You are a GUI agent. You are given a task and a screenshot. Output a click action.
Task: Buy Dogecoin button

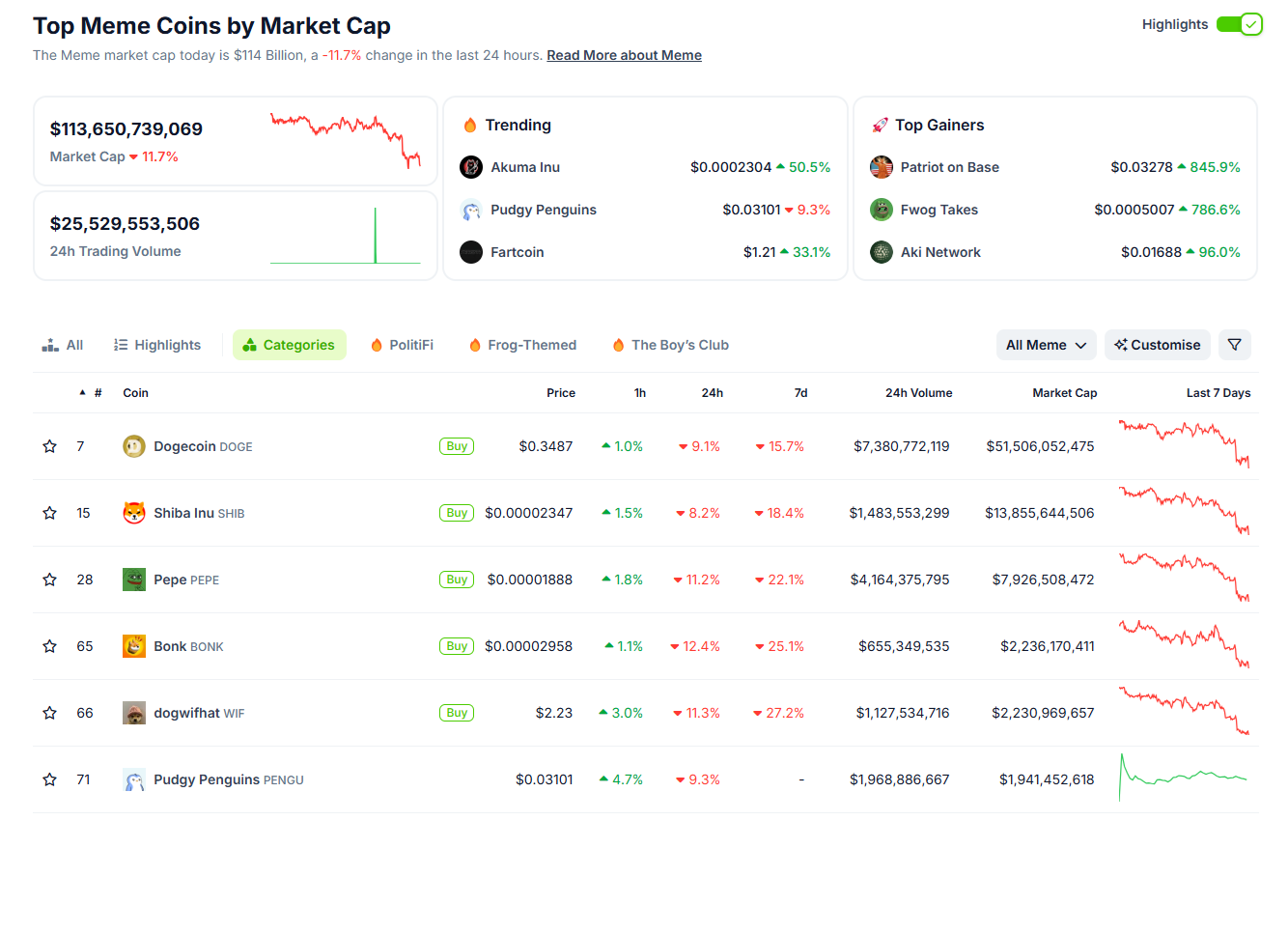[457, 446]
